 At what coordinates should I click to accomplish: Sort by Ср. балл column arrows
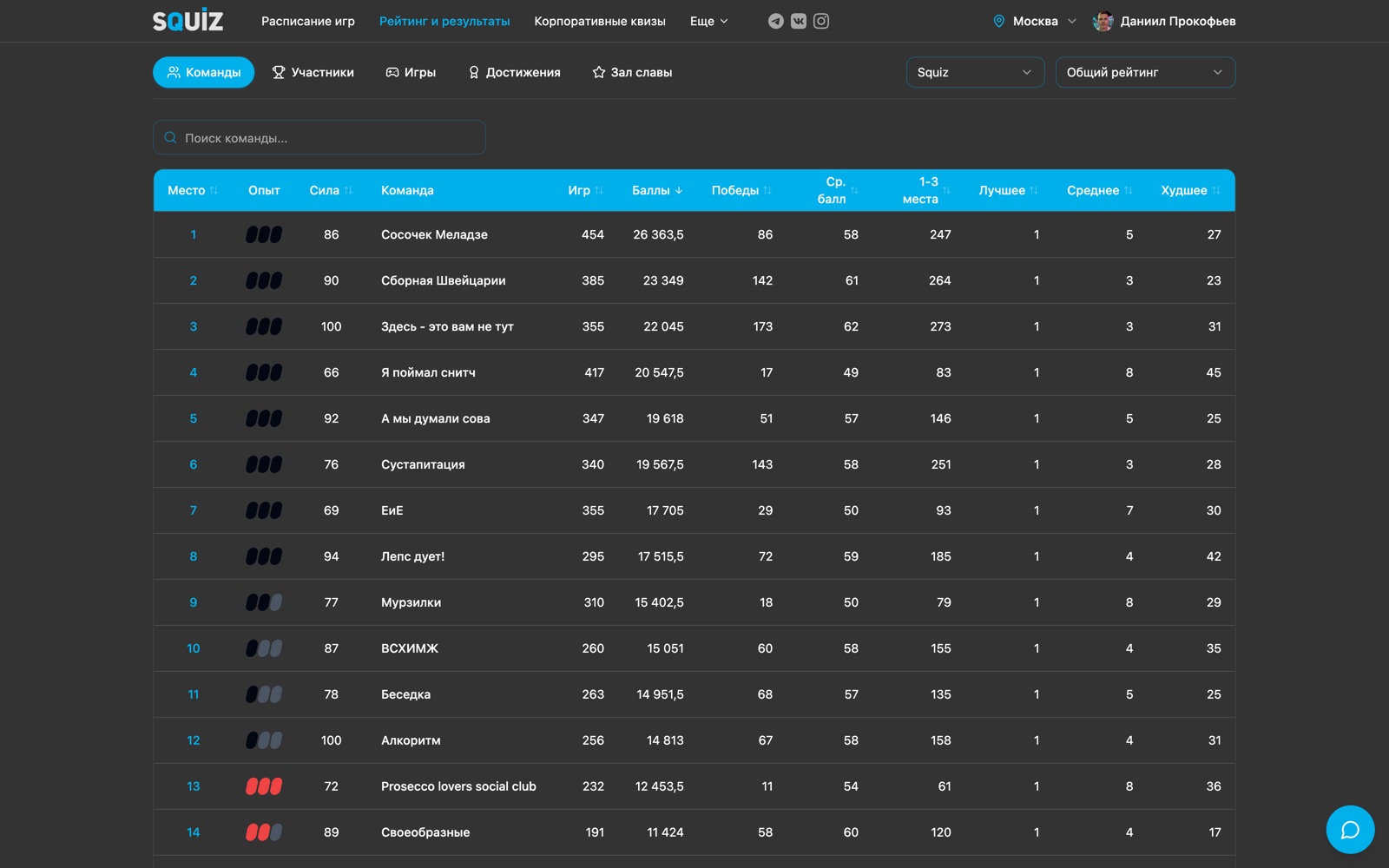click(854, 190)
